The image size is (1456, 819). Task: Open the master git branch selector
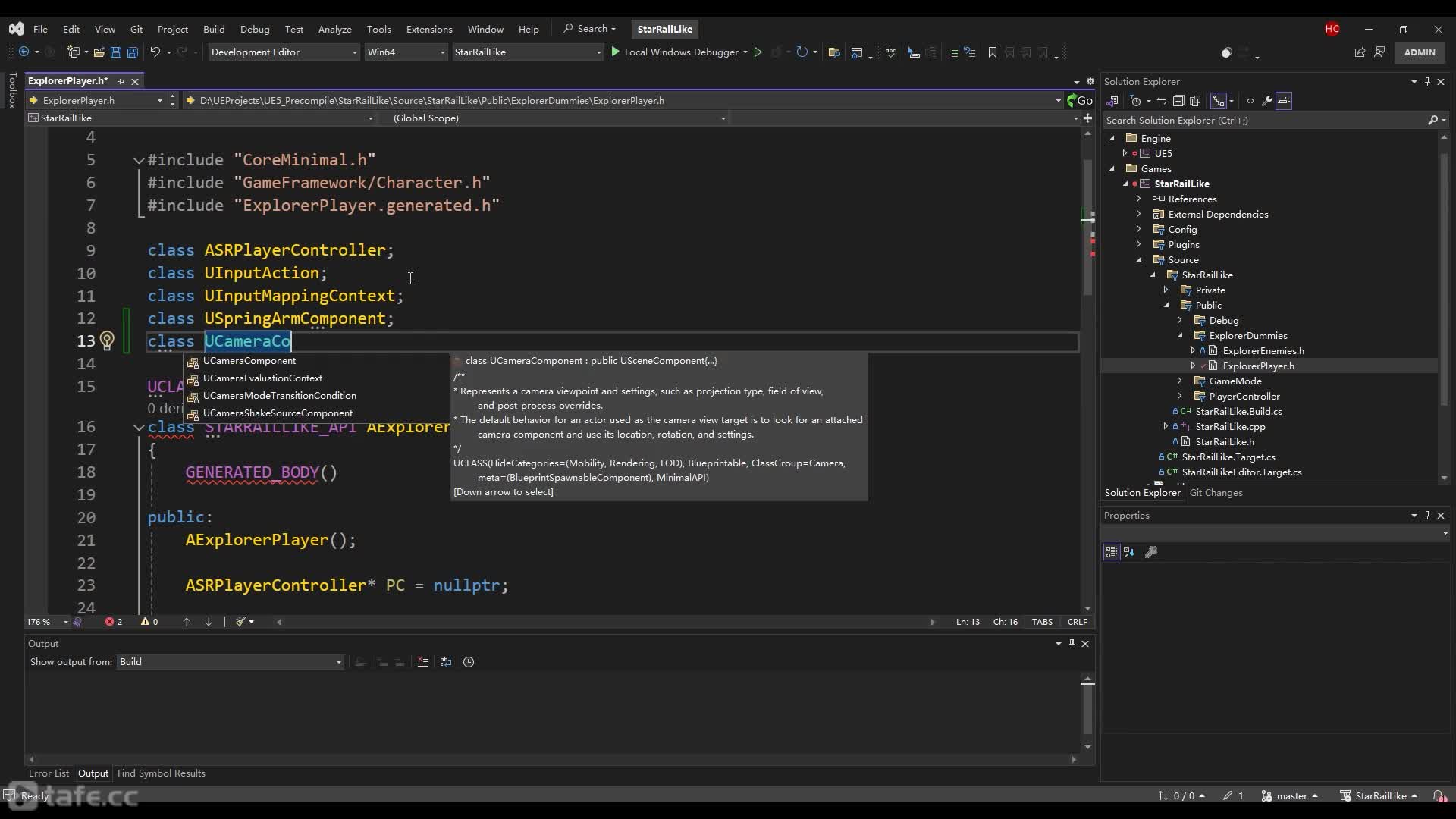pyautogui.click(x=1290, y=795)
